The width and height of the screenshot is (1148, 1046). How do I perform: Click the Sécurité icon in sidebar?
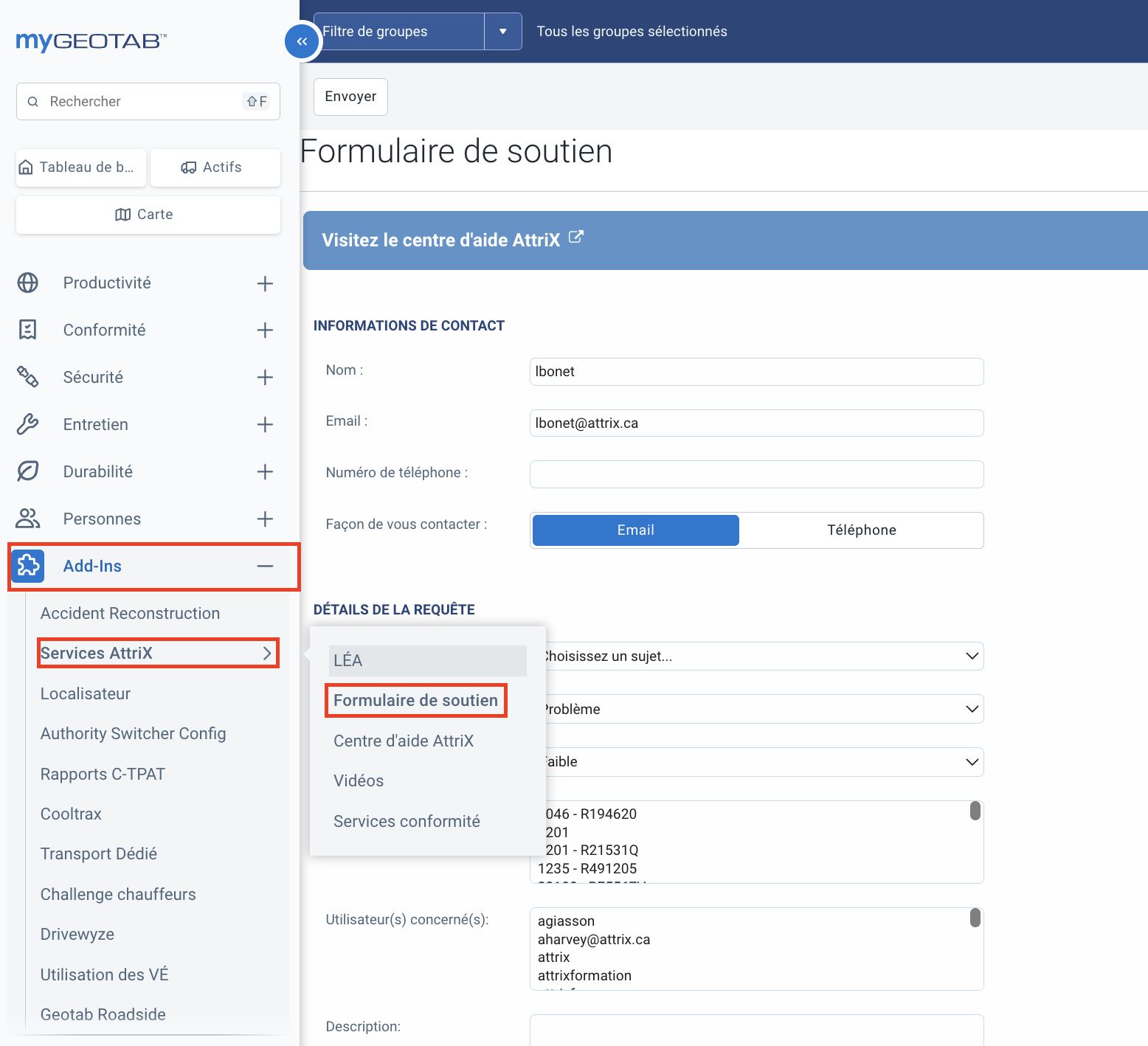click(28, 377)
